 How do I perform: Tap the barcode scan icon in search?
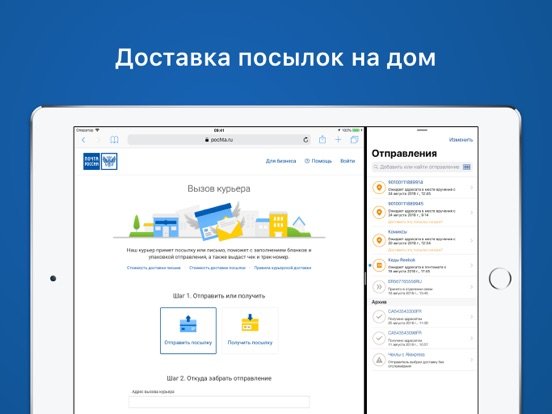pos(467,167)
